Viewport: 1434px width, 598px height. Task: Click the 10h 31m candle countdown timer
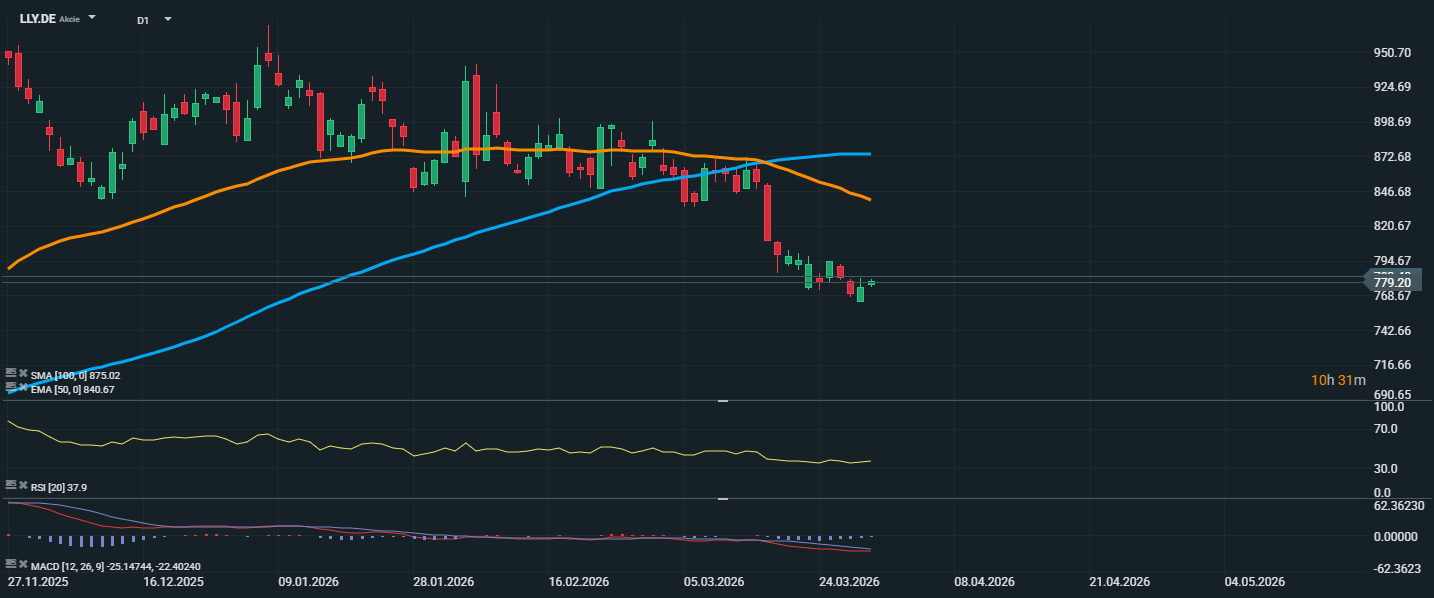(x=1339, y=380)
